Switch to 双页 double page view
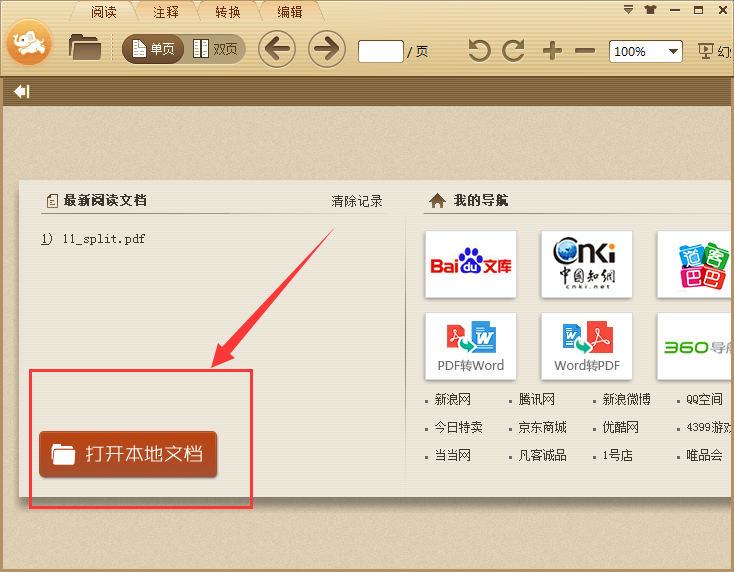 pyautogui.click(x=215, y=49)
